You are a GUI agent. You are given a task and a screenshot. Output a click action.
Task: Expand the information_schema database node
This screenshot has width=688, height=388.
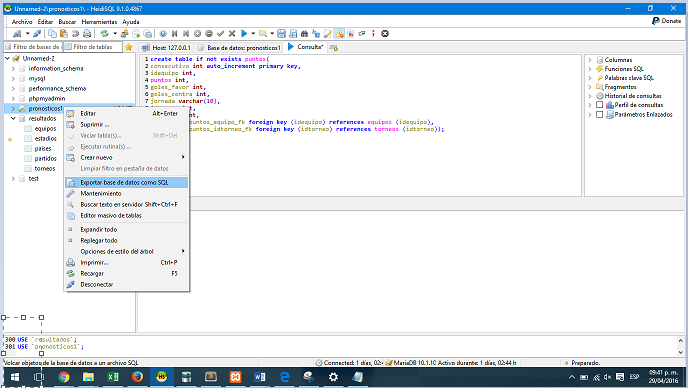(13, 68)
